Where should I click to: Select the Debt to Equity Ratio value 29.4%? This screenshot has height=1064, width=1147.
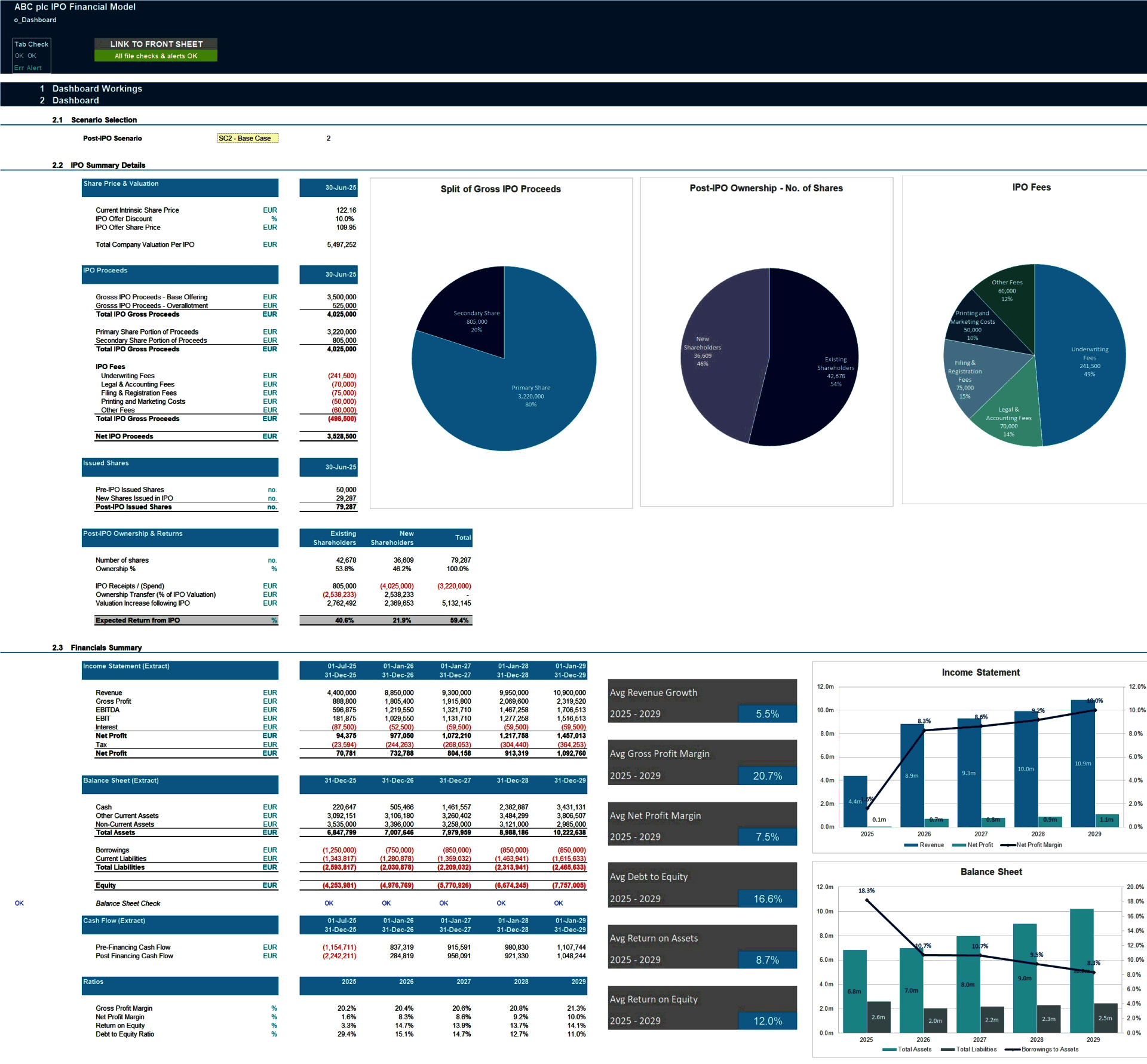pyautogui.click(x=346, y=1034)
